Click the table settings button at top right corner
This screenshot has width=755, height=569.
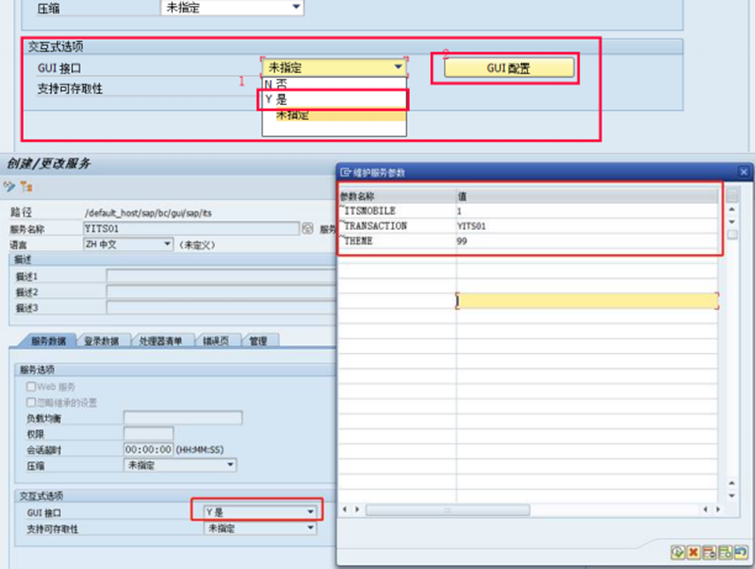732,195
